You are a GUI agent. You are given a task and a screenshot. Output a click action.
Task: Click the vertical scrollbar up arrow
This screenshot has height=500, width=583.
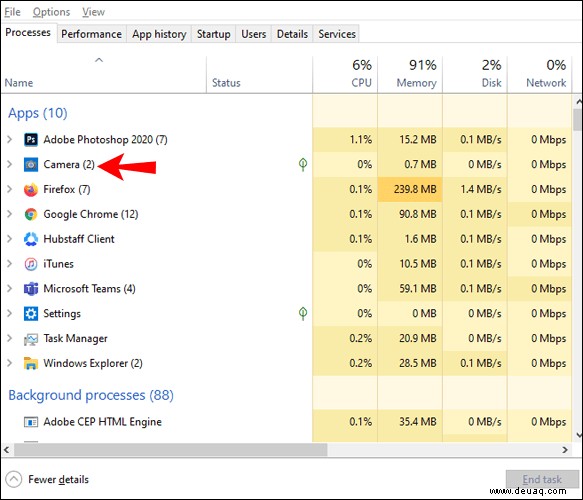[x=578, y=101]
